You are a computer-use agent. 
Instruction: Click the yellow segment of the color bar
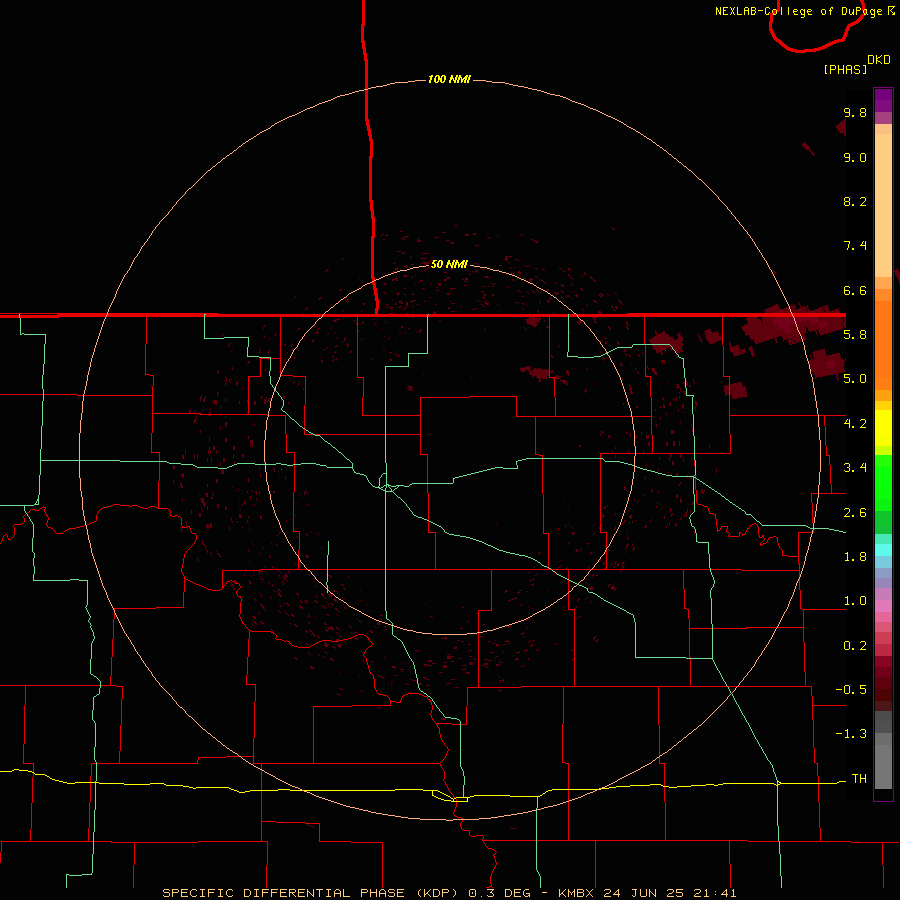click(883, 428)
